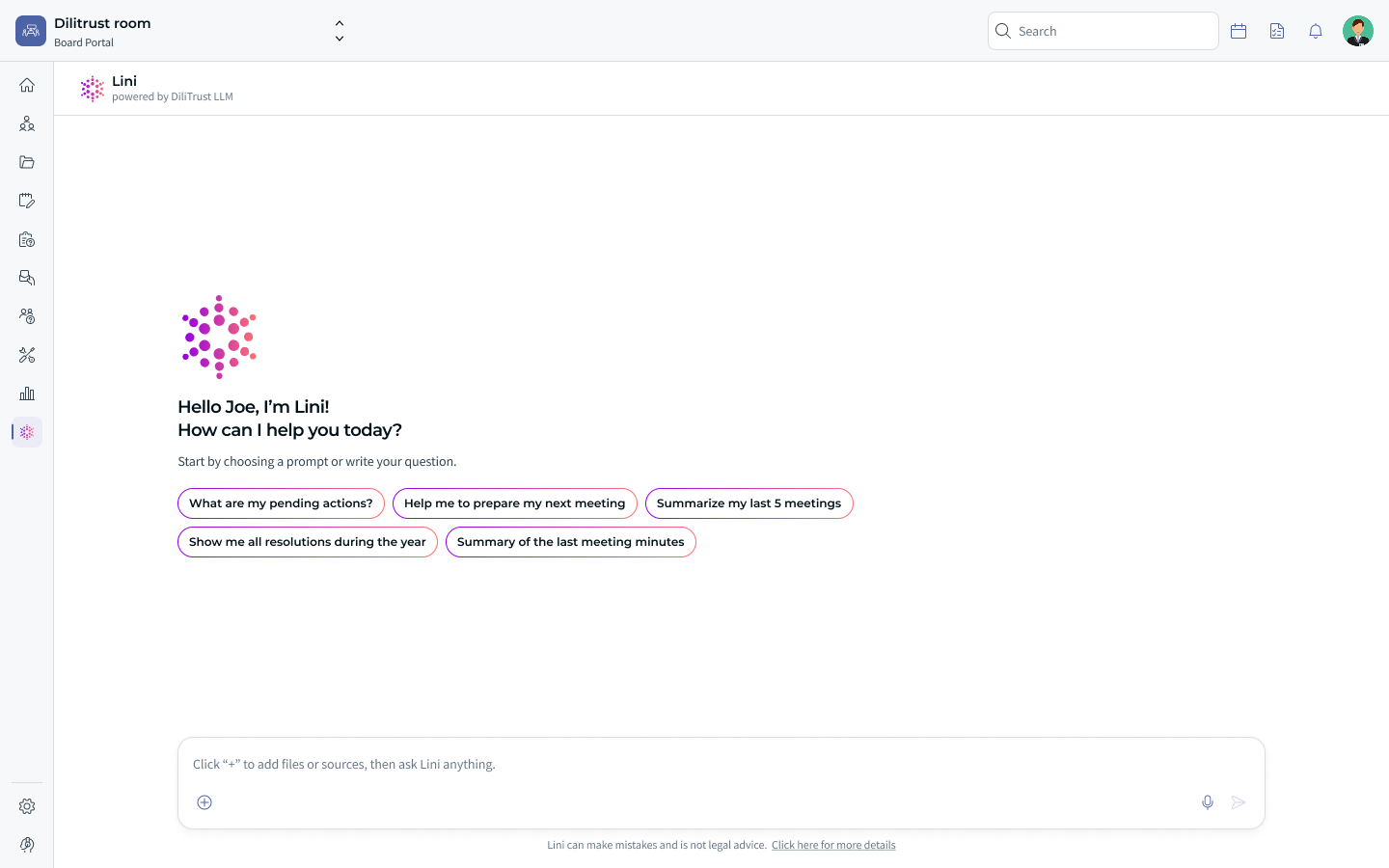
Task: Open the notepad with pencil sidebar icon
Action: (27, 201)
